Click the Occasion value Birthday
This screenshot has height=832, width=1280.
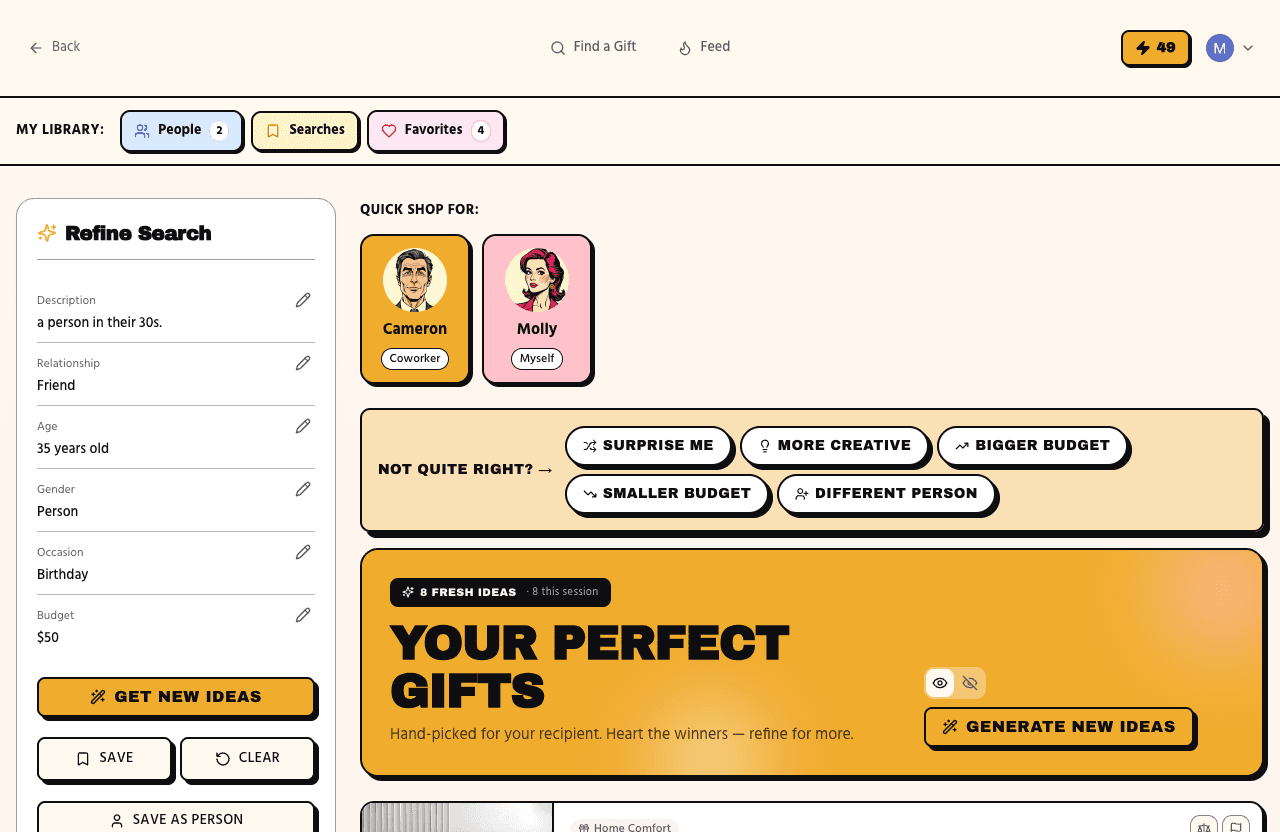point(63,575)
